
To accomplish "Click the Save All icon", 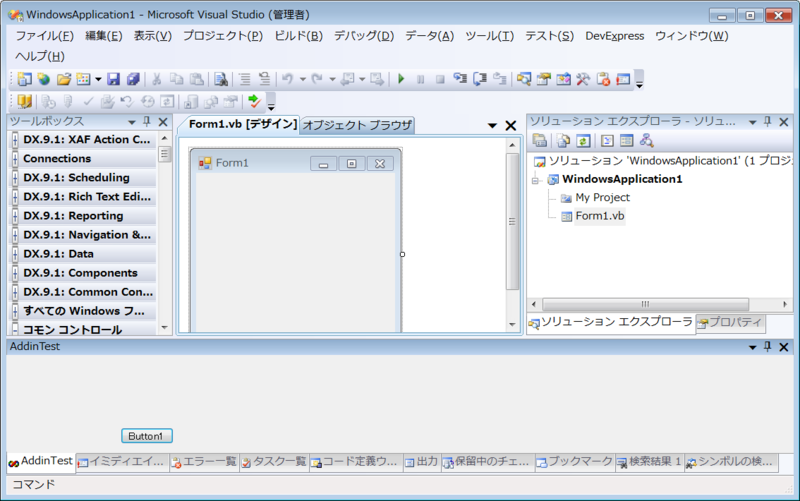I will click(x=133, y=79).
